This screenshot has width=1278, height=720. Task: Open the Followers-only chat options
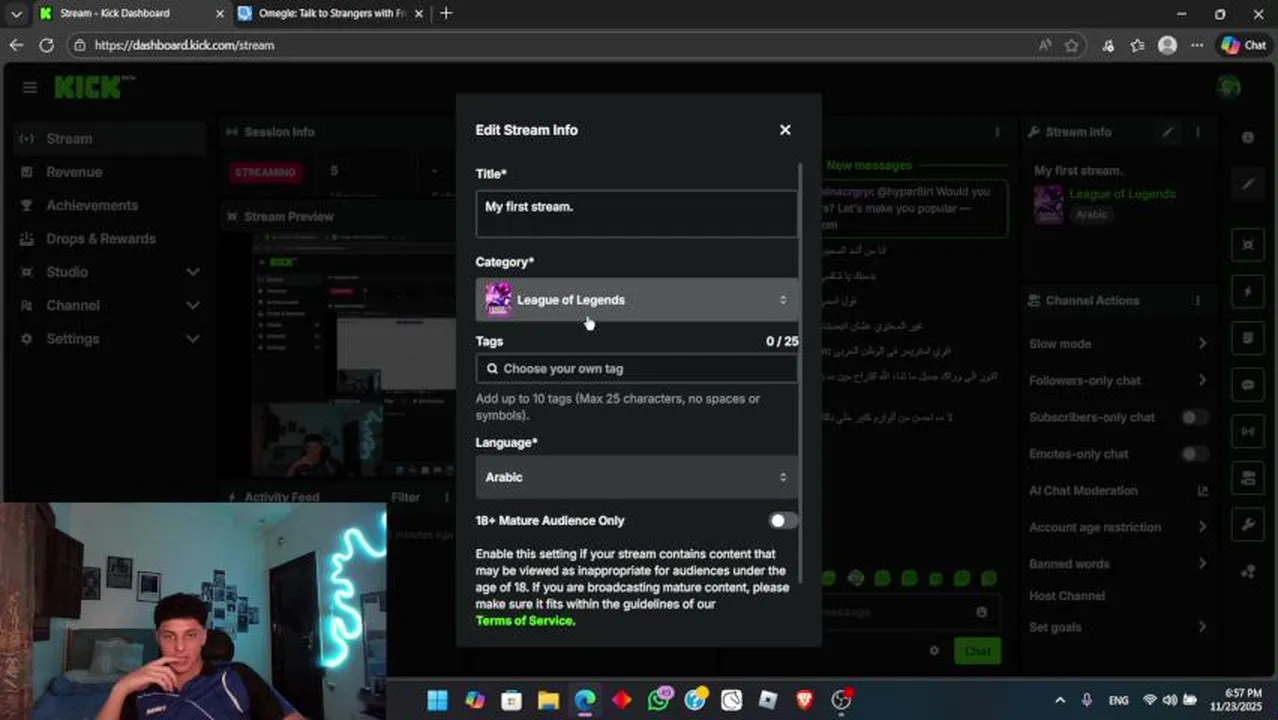1118,380
